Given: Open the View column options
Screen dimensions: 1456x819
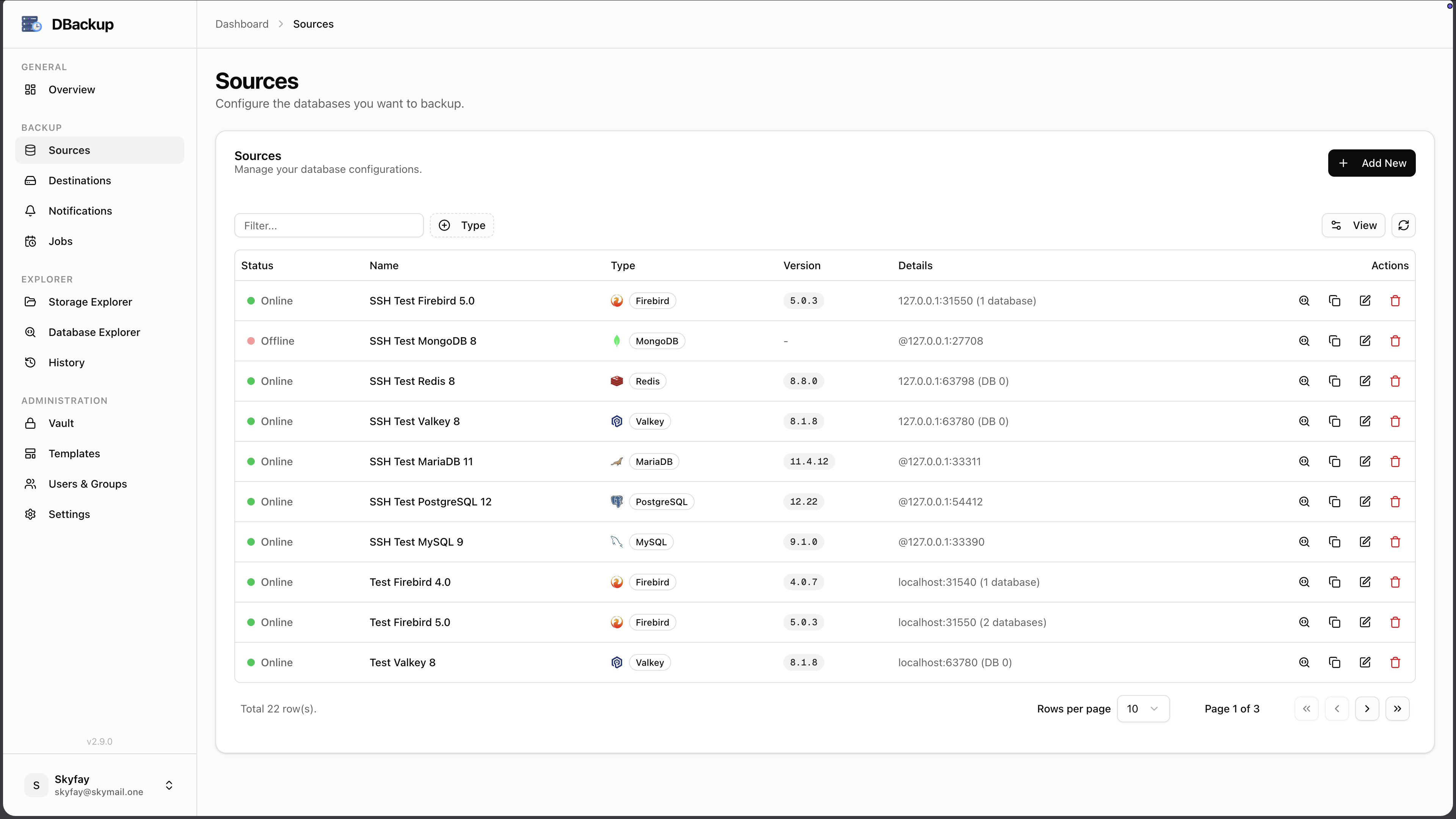Looking at the screenshot, I should pos(1353,225).
